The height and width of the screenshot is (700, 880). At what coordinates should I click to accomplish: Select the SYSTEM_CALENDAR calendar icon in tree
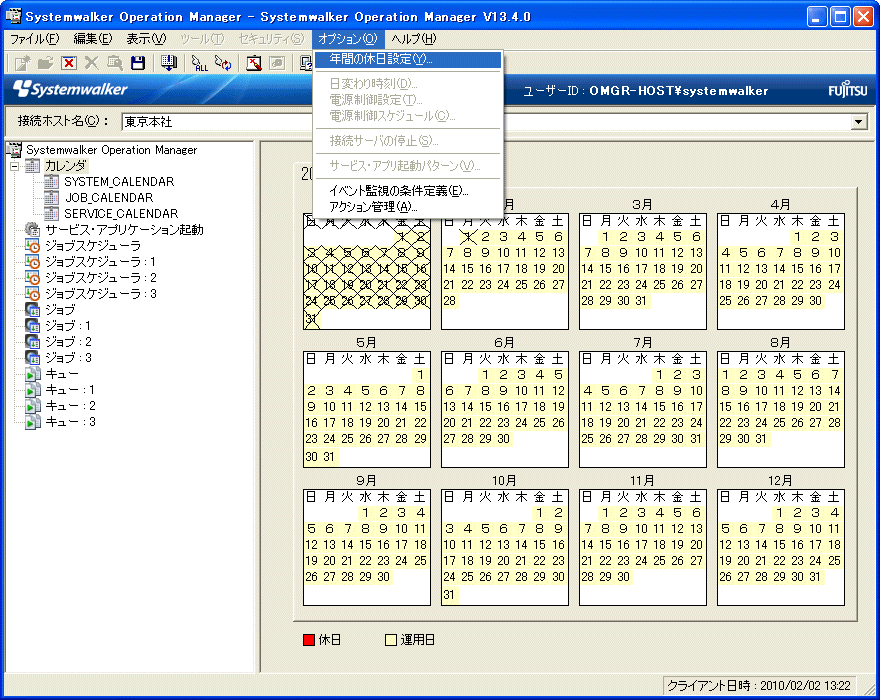52,181
